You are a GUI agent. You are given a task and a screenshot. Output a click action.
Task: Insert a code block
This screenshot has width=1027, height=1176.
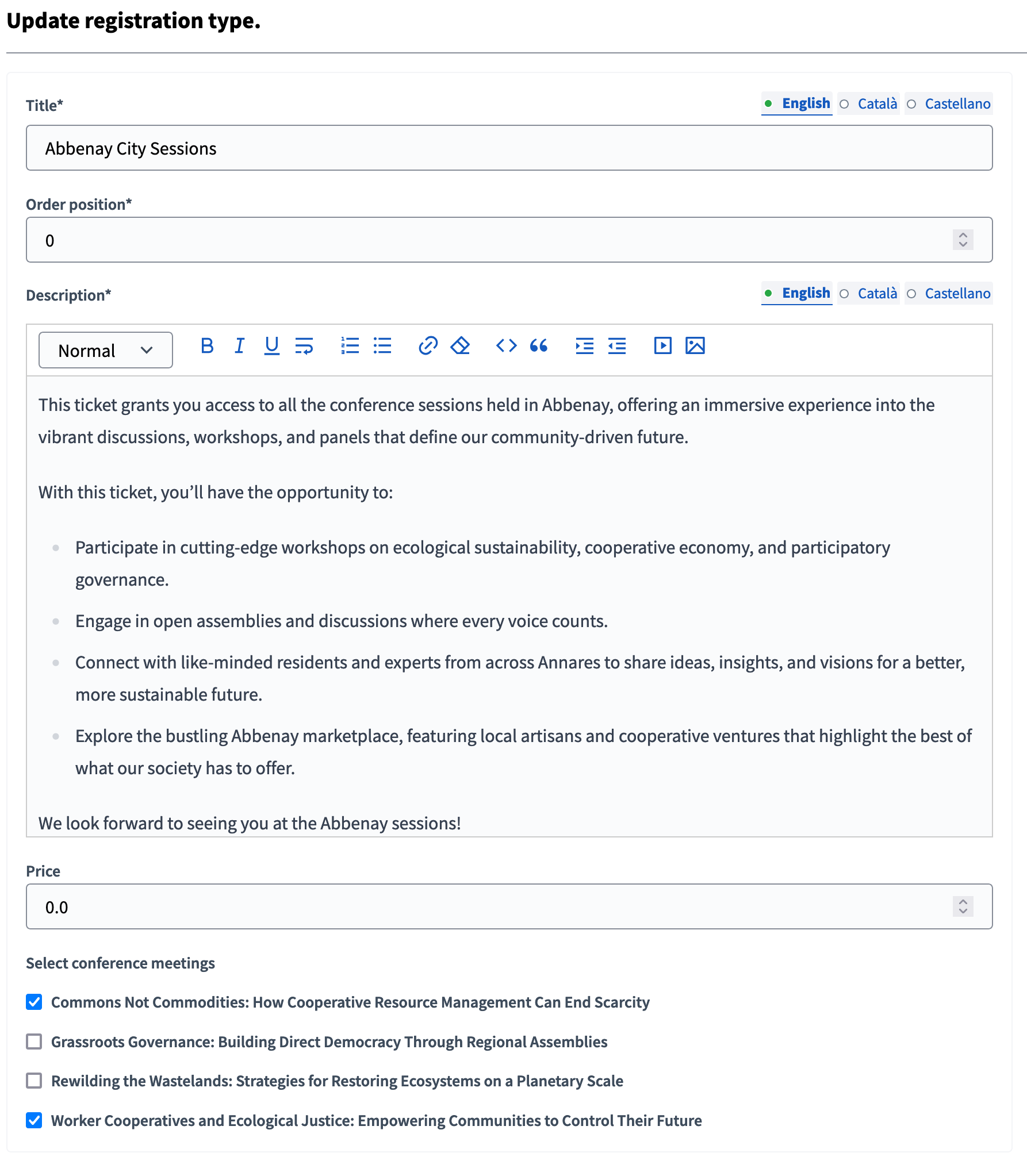[507, 346]
